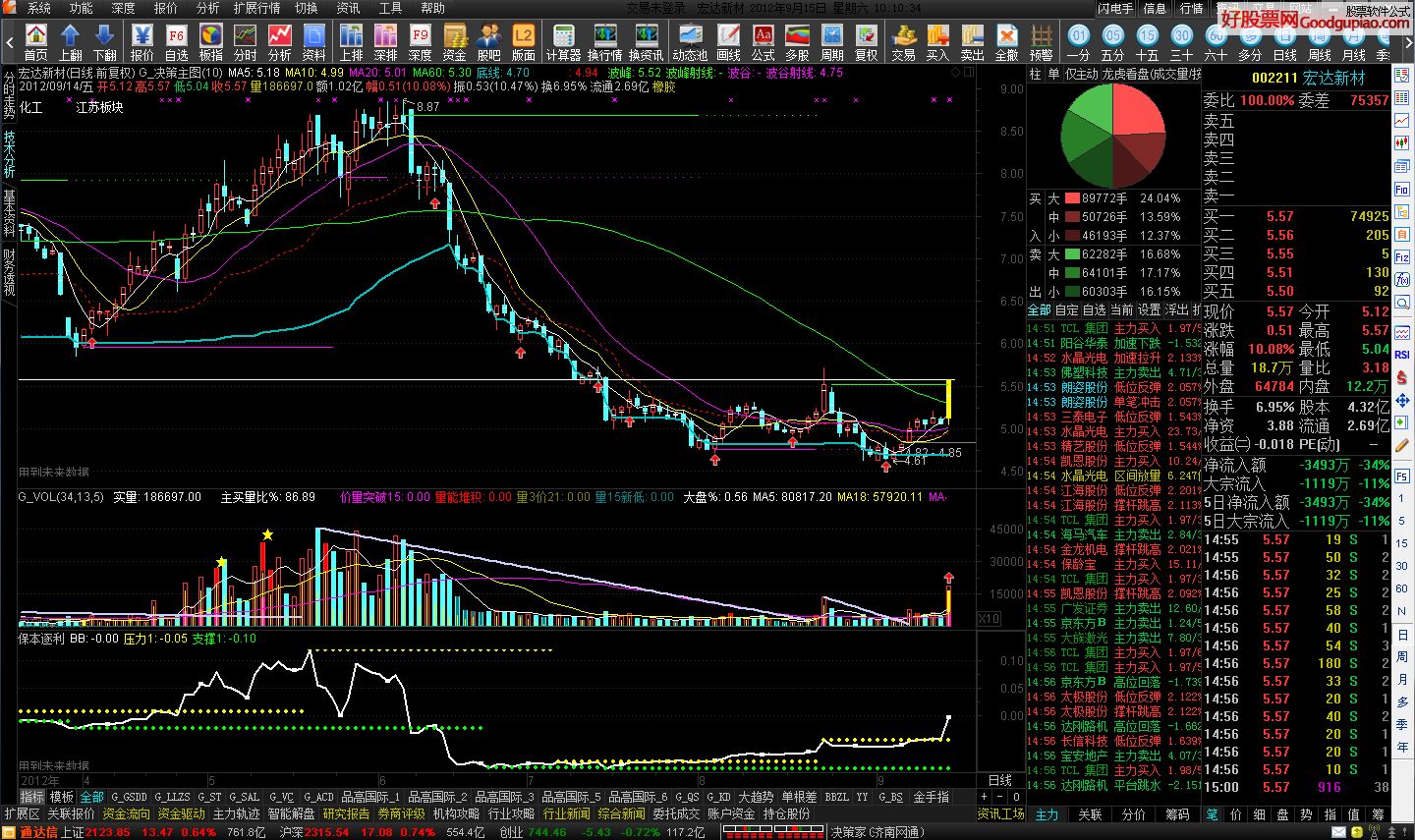1415x840 pixels.
Task: Select the 全部 filter in monitor panel
Action: coord(1040,309)
